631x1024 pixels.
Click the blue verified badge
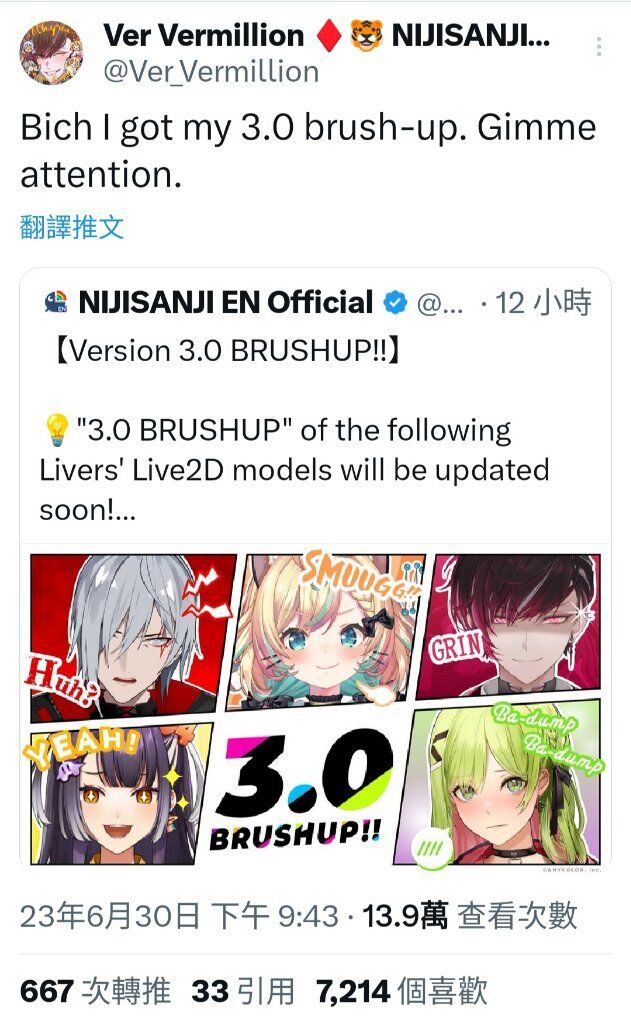tap(395, 302)
